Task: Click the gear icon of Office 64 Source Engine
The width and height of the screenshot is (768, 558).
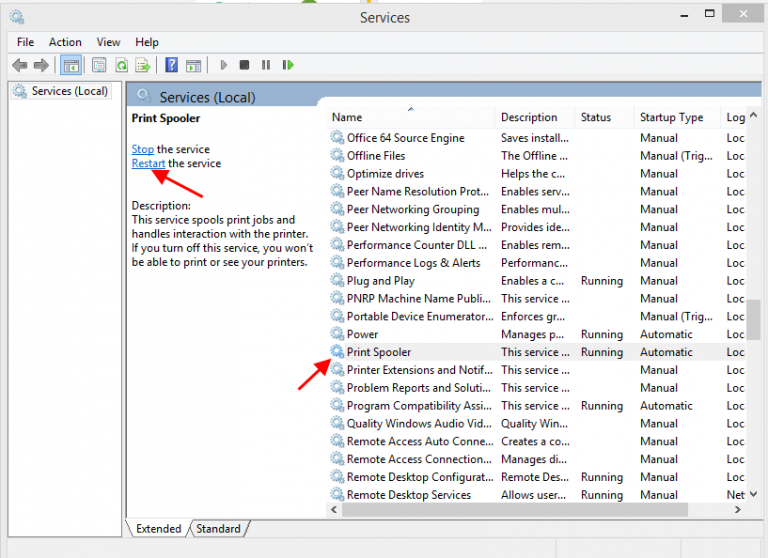Action: tap(337, 138)
